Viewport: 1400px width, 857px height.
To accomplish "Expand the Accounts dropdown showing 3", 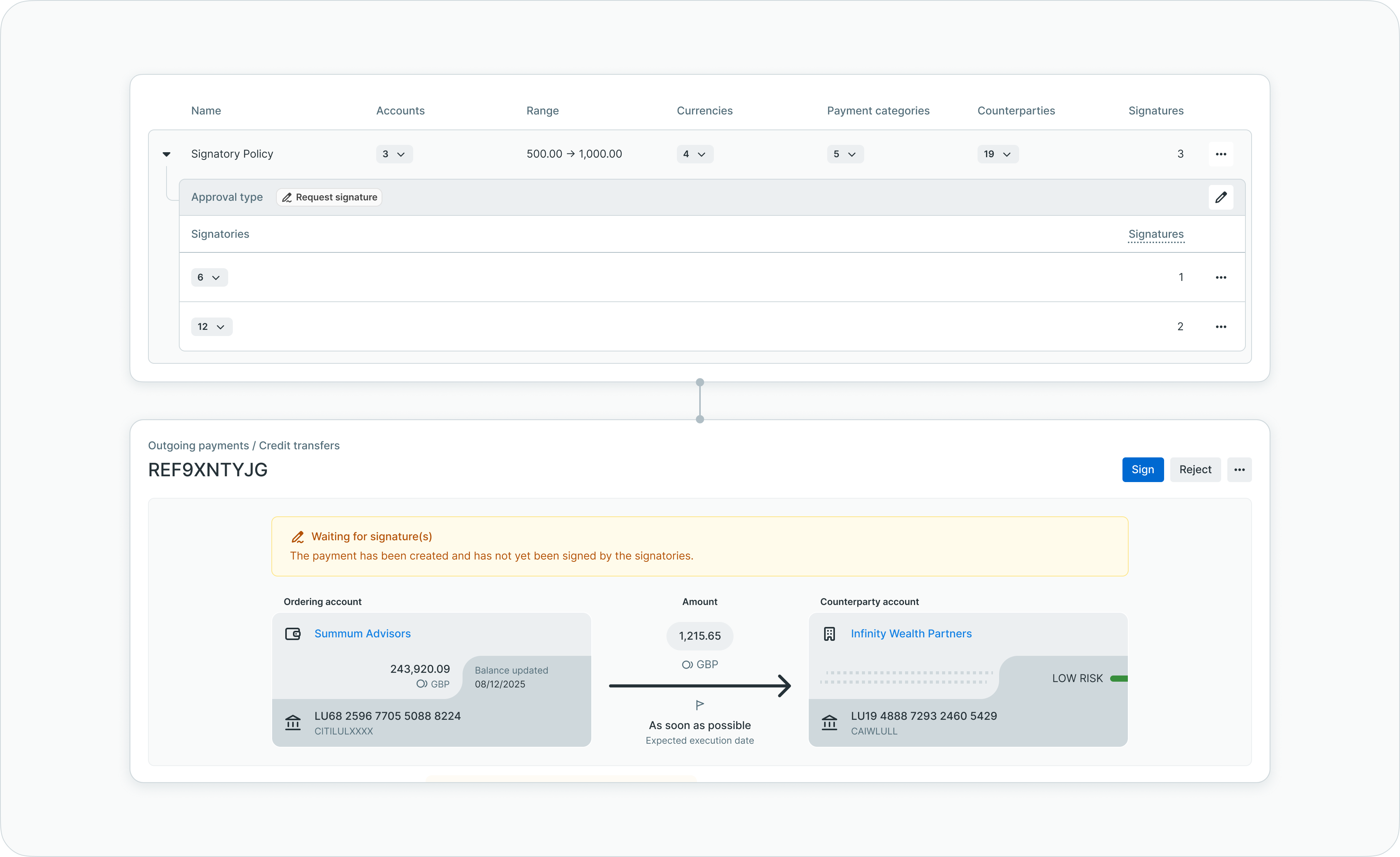I will 394,154.
